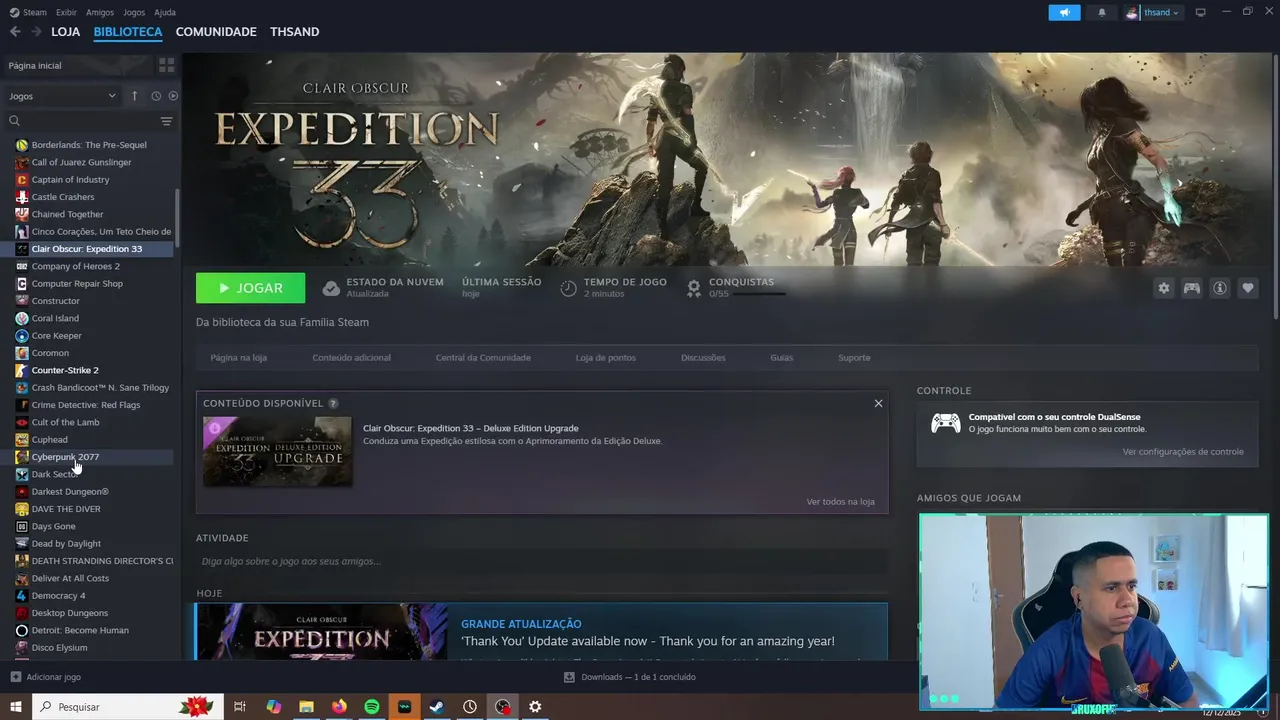Filter library by recent activity clock icon
The image size is (1280, 720).
point(156,96)
